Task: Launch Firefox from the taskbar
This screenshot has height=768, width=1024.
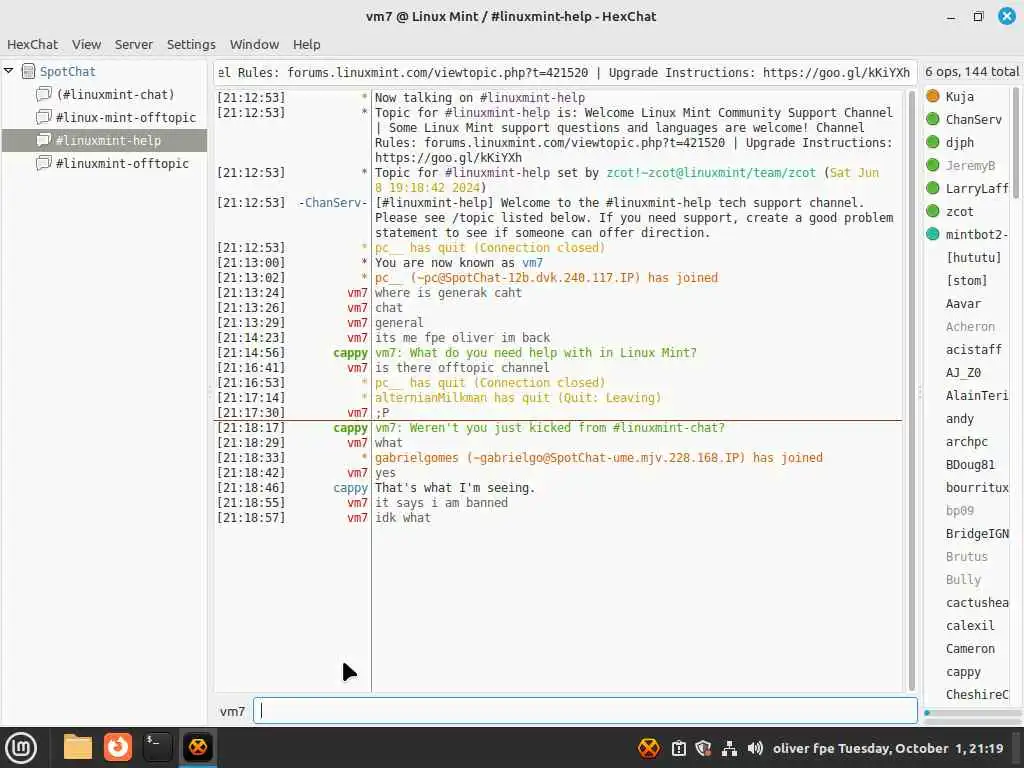Action: [x=118, y=747]
